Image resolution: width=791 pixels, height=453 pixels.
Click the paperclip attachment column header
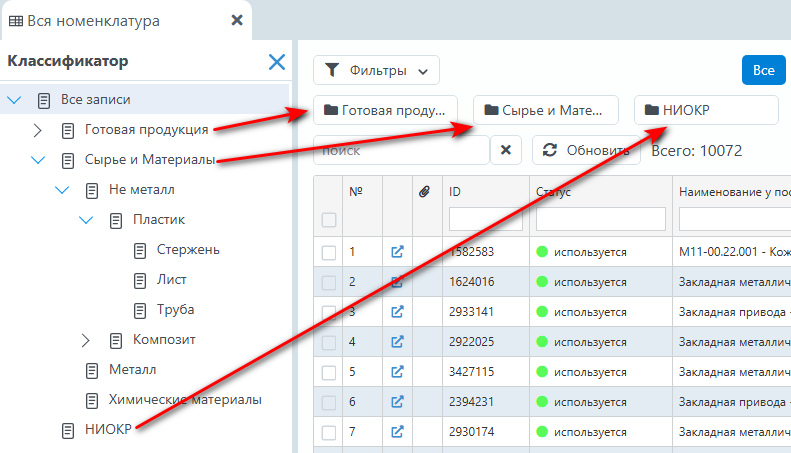point(422,191)
